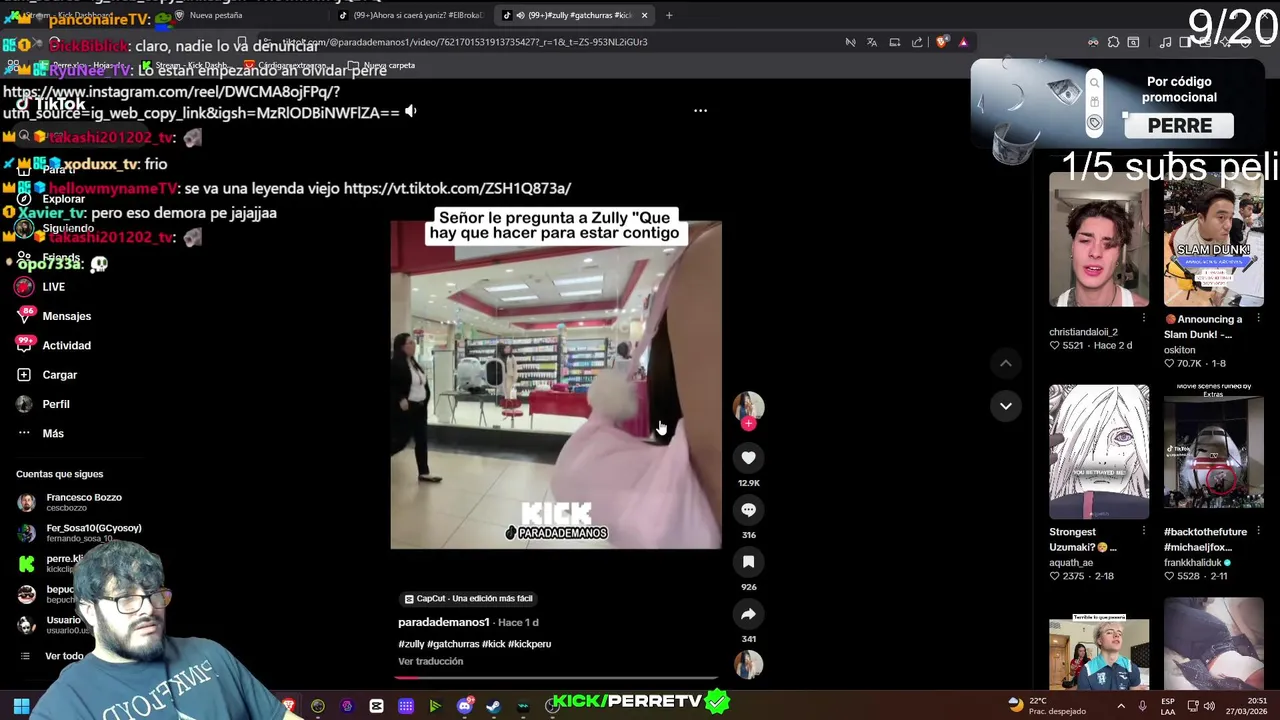Viewport: 1280px width, 720px height.
Task: Open Strongest Uzumaki video thumbnail
Action: coord(1099,452)
